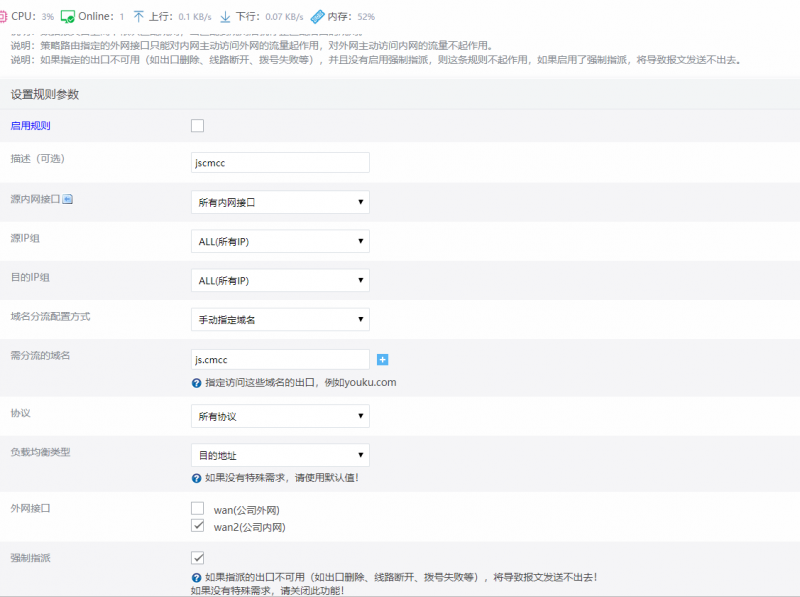Click the download speed arrow icon
The width and height of the screenshot is (800, 597).
[225, 17]
